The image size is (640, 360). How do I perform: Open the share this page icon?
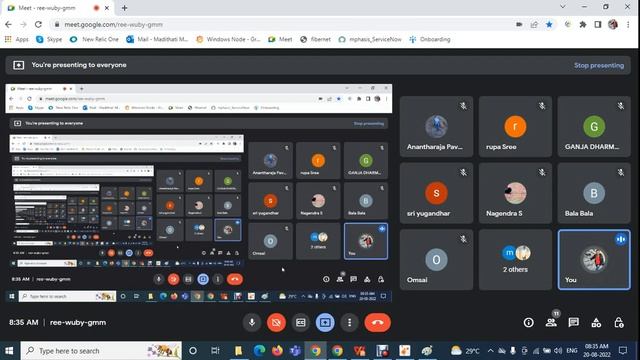click(x=534, y=24)
